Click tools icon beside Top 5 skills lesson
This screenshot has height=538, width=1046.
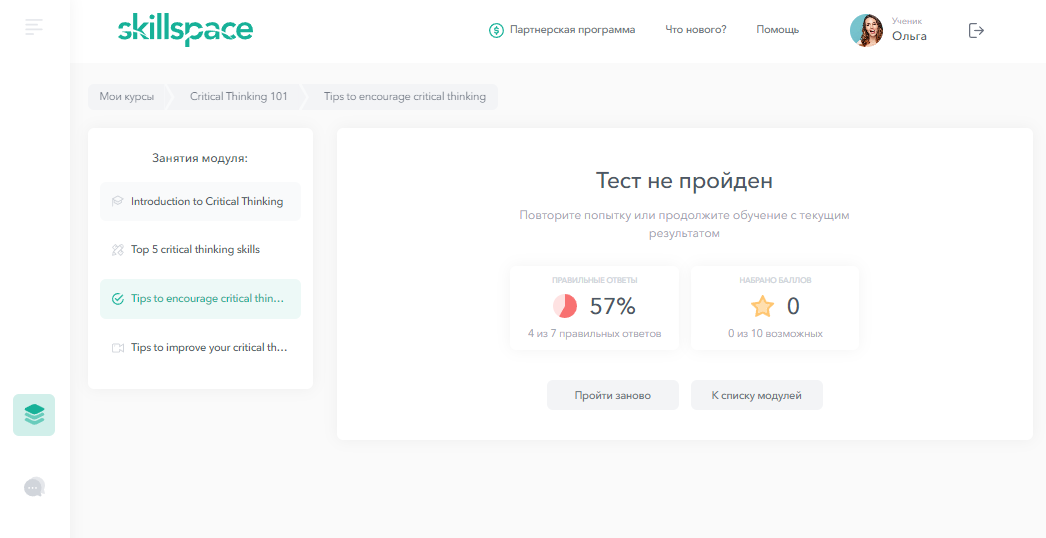117,250
